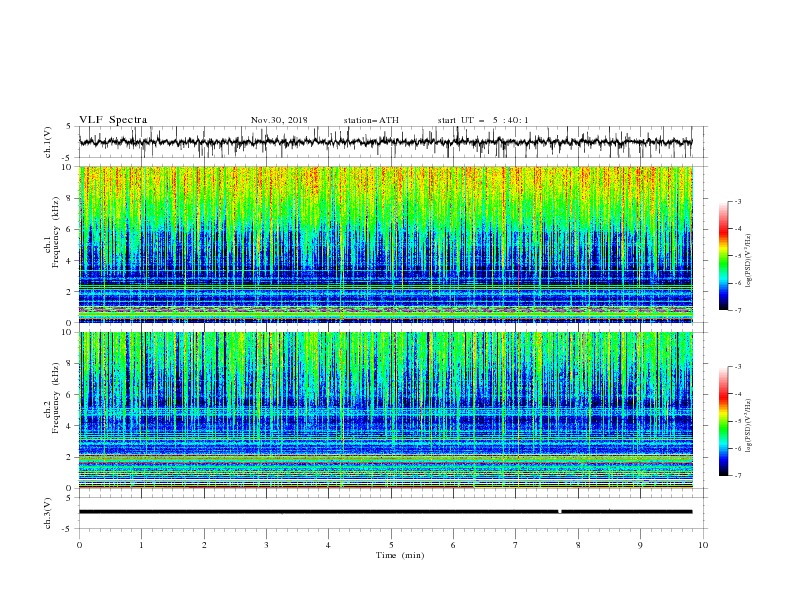Click the "-3" label on ch.1 colorbar
Screen dimensions: 792x612
point(738,201)
